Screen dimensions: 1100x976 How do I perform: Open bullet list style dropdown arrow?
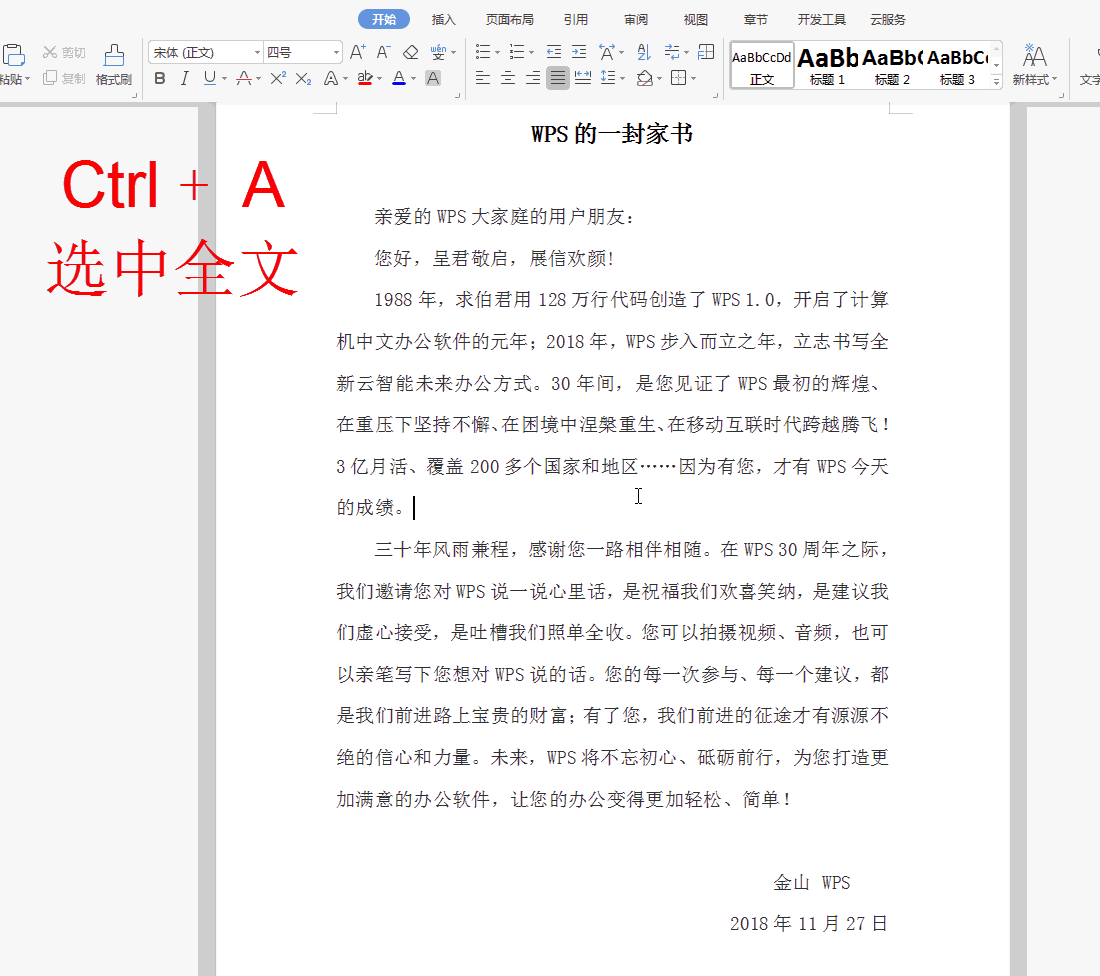[x=497, y=53]
